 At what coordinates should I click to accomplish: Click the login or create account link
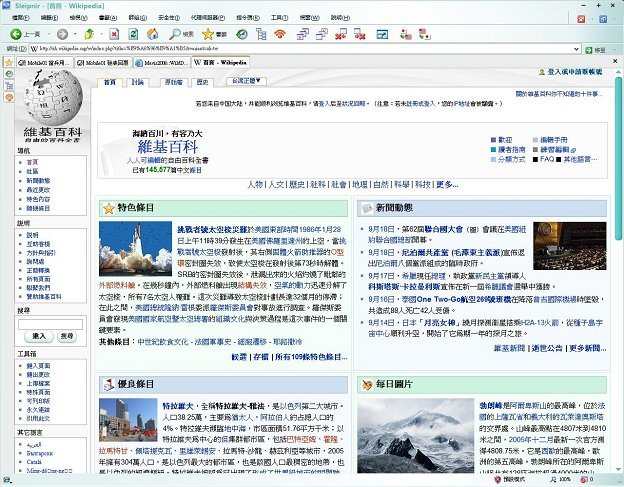tap(574, 72)
